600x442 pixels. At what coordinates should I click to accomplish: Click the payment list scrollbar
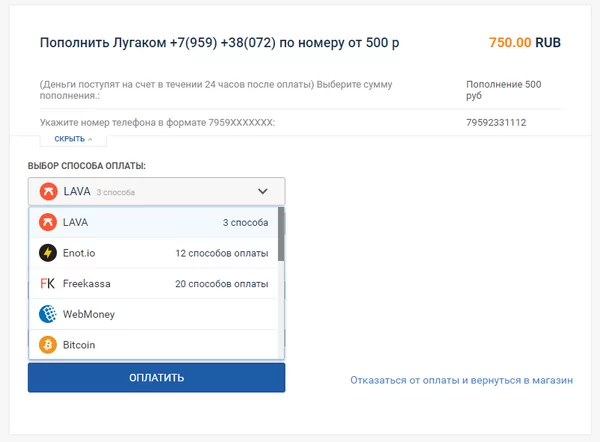tap(281, 235)
